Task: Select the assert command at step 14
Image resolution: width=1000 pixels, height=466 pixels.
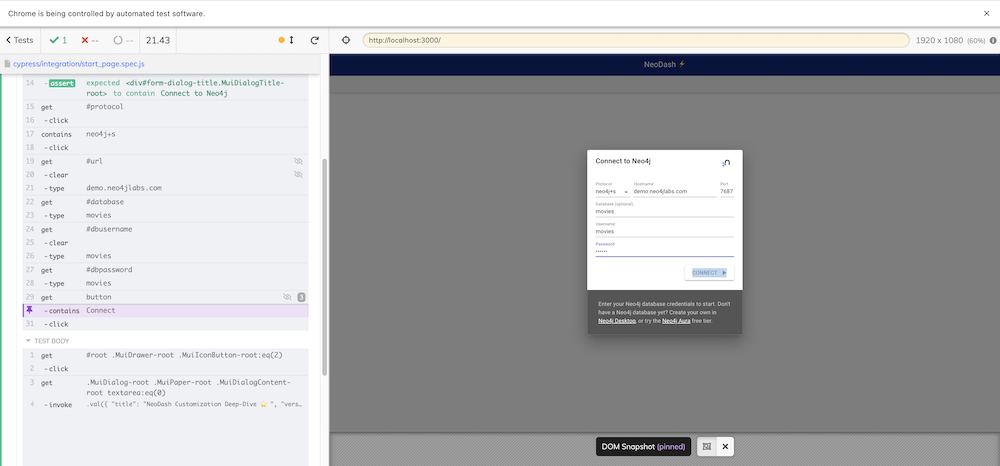Action: coord(166,88)
